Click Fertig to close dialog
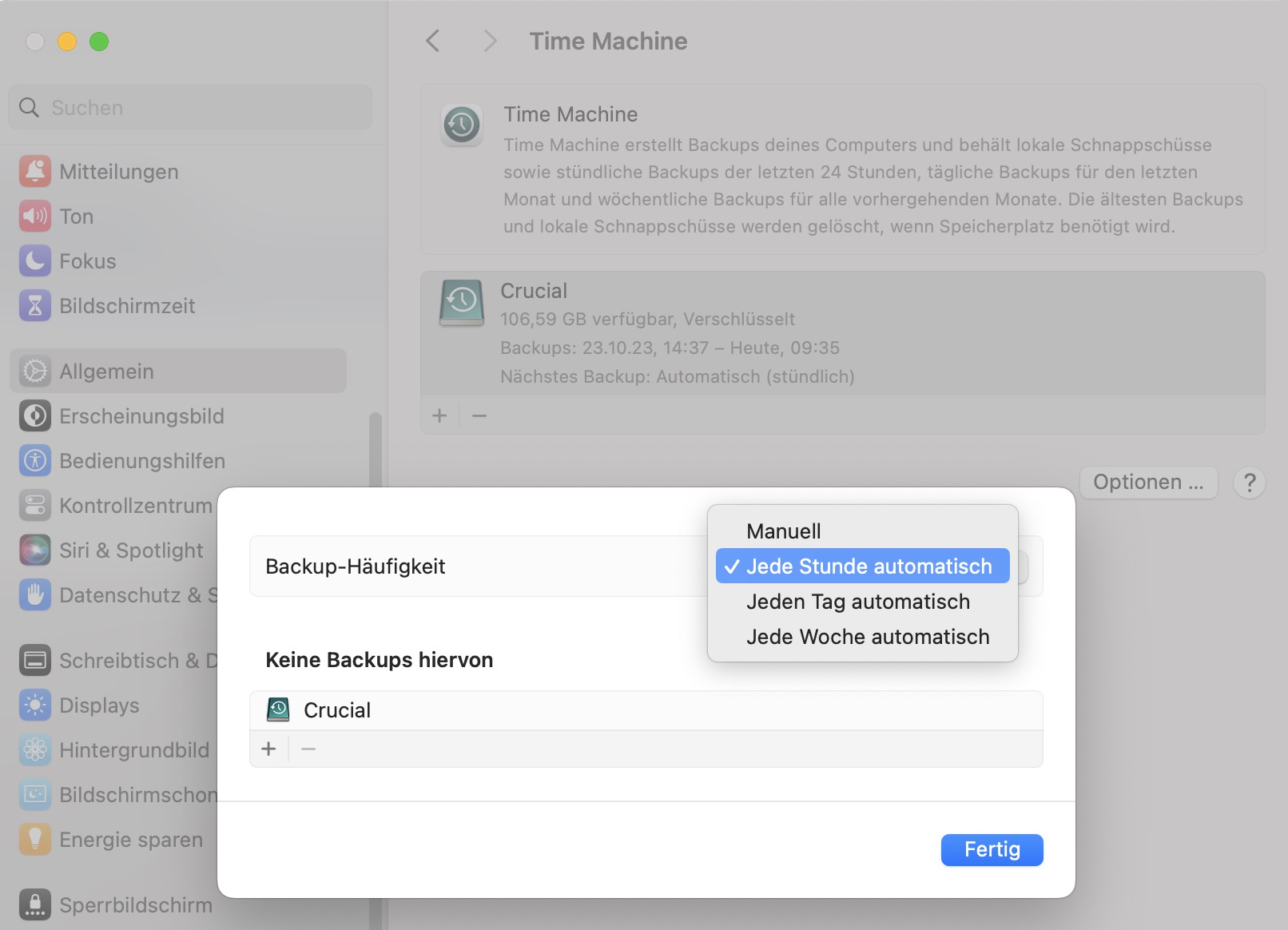The width and height of the screenshot is (1288, 930). pyautogui.click(x=992, y=849)
